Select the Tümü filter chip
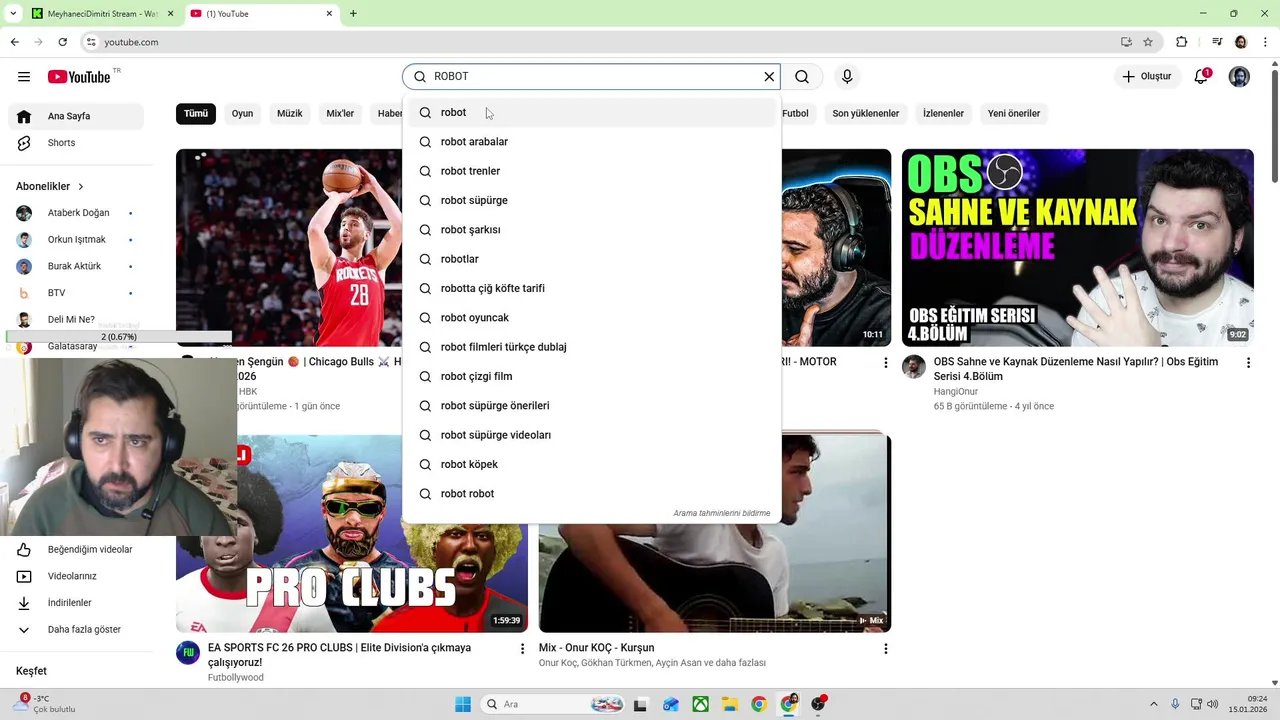 [196, 114]
